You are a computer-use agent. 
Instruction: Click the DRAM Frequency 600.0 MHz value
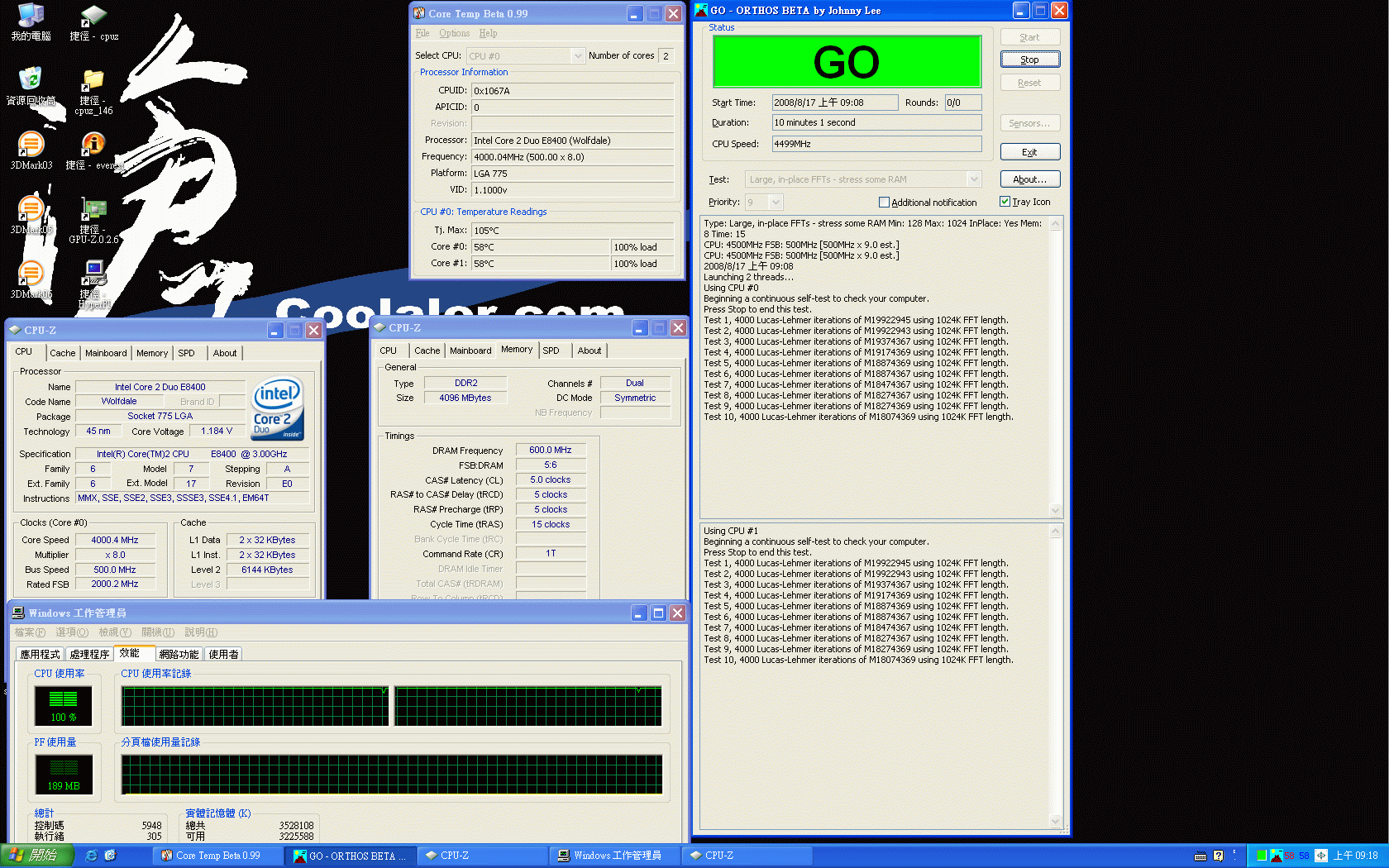pyautogui.click(x=551, y=451)
